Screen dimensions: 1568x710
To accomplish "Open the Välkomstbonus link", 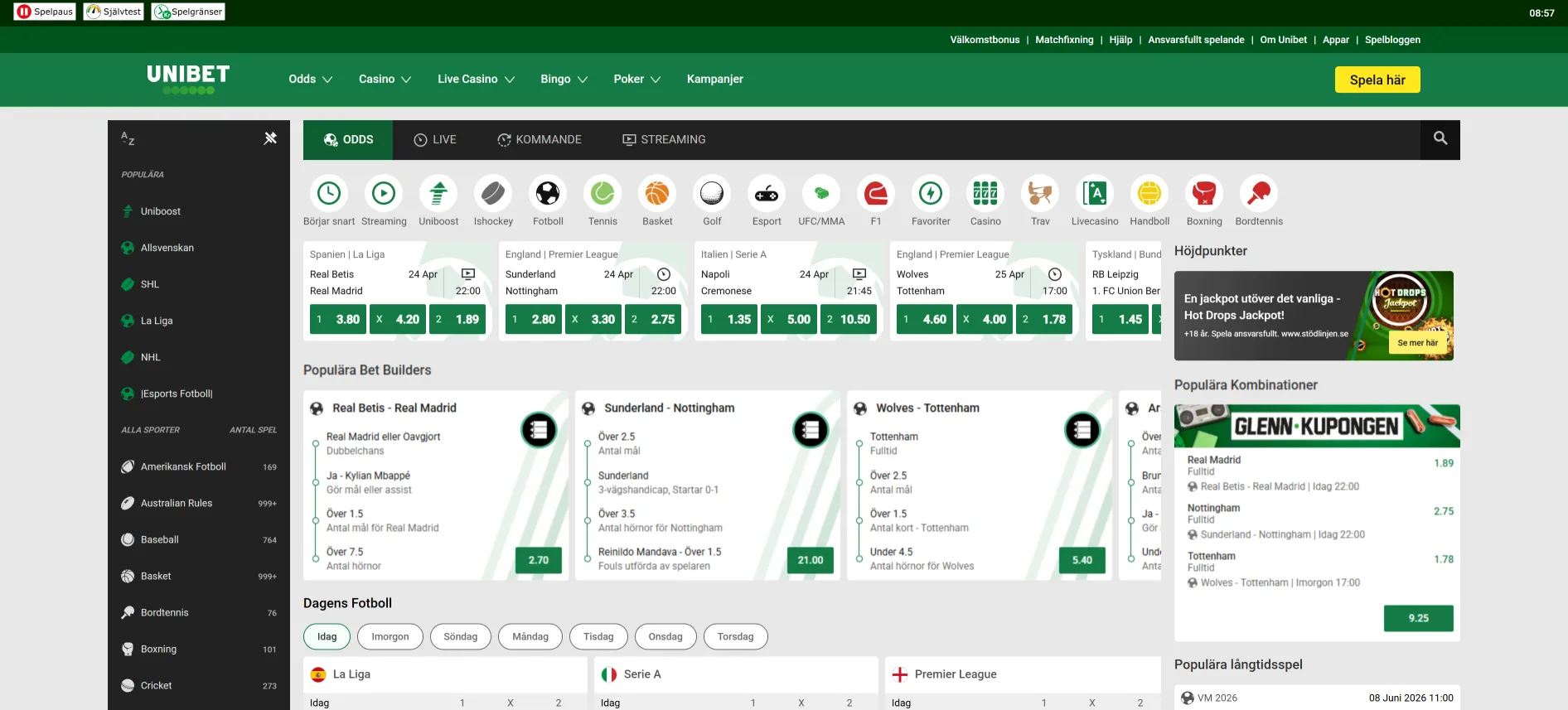I will [985, 40].
